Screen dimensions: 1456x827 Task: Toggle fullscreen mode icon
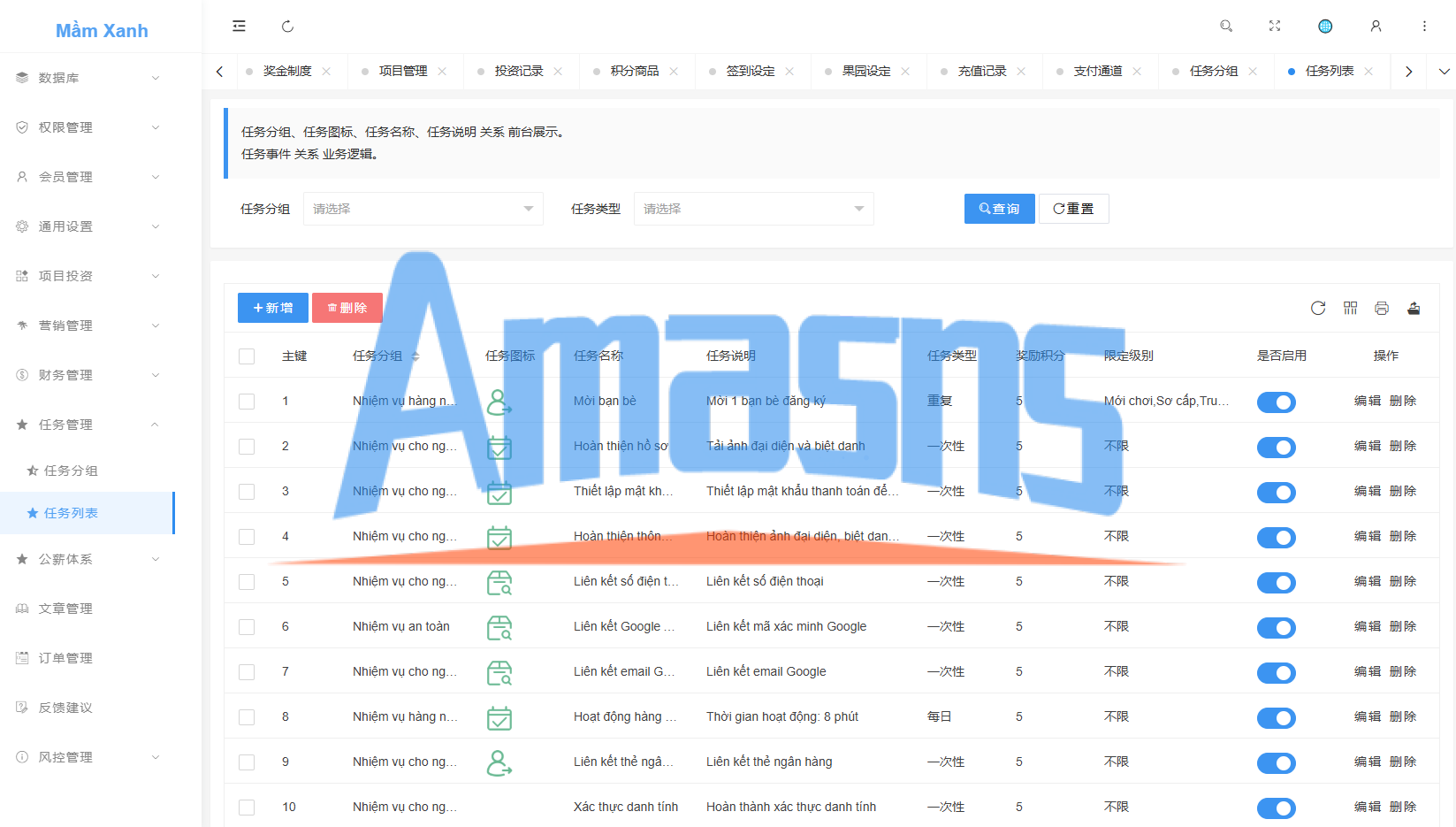[x=1275, y=27]
